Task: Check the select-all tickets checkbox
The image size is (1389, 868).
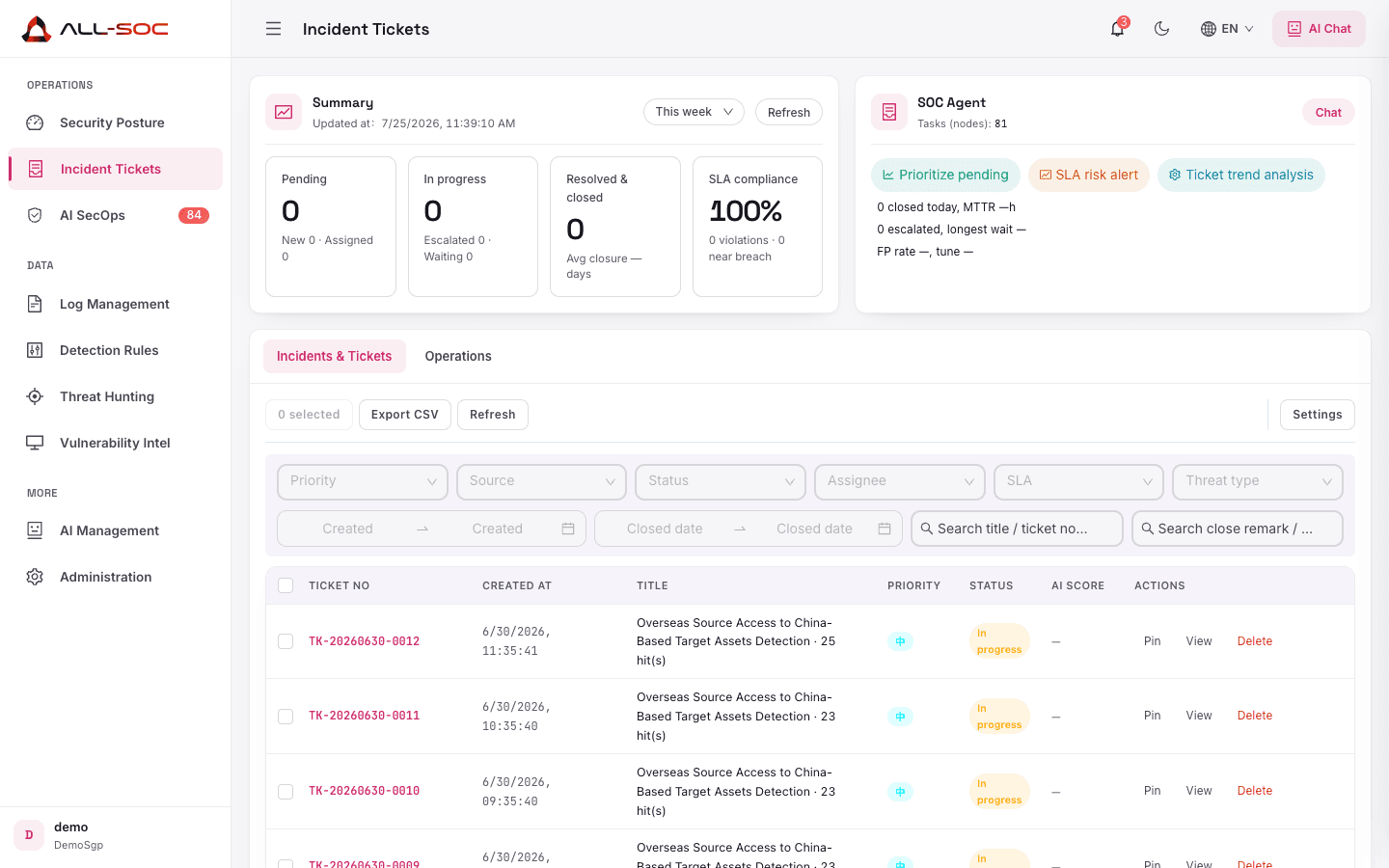Action: click(286, 585)
